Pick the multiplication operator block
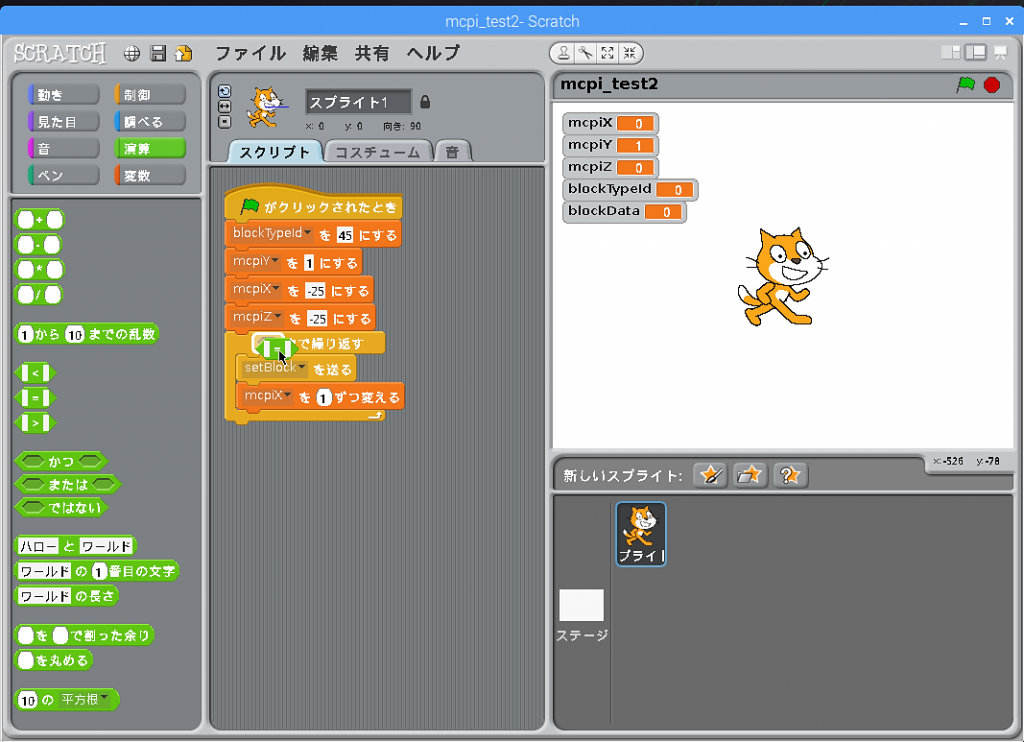The height and width of the screenshot is (742, 1024). [x=40, y=270]
